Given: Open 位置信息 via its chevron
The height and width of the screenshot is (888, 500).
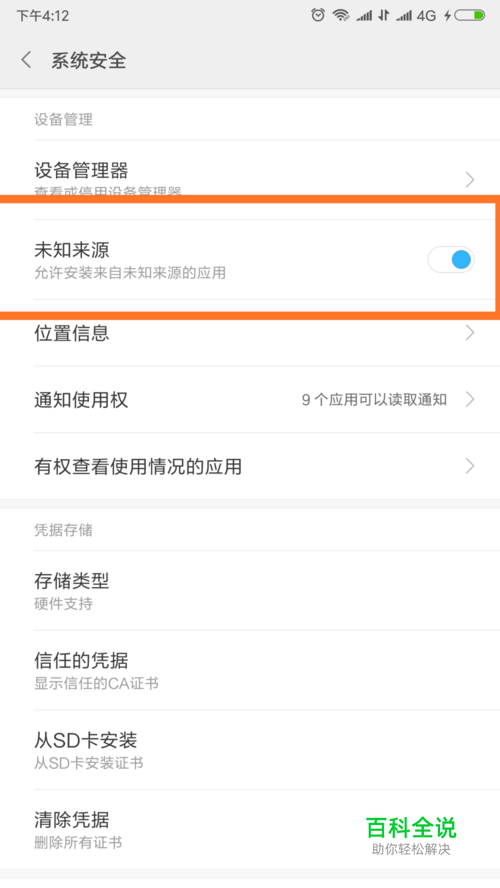Looking at the screenshot, I should pyautogui.click(x=469, y=333).
